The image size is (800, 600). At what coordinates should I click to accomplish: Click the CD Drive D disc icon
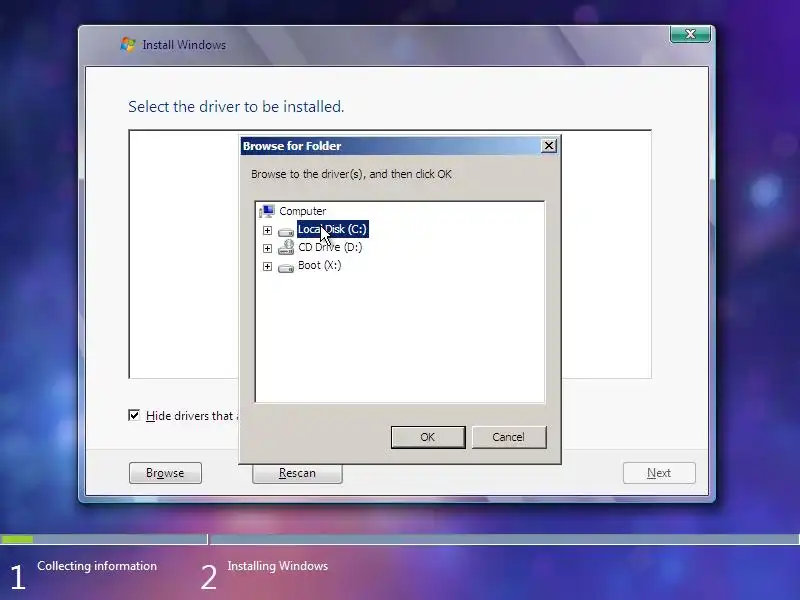click(286, 247)
